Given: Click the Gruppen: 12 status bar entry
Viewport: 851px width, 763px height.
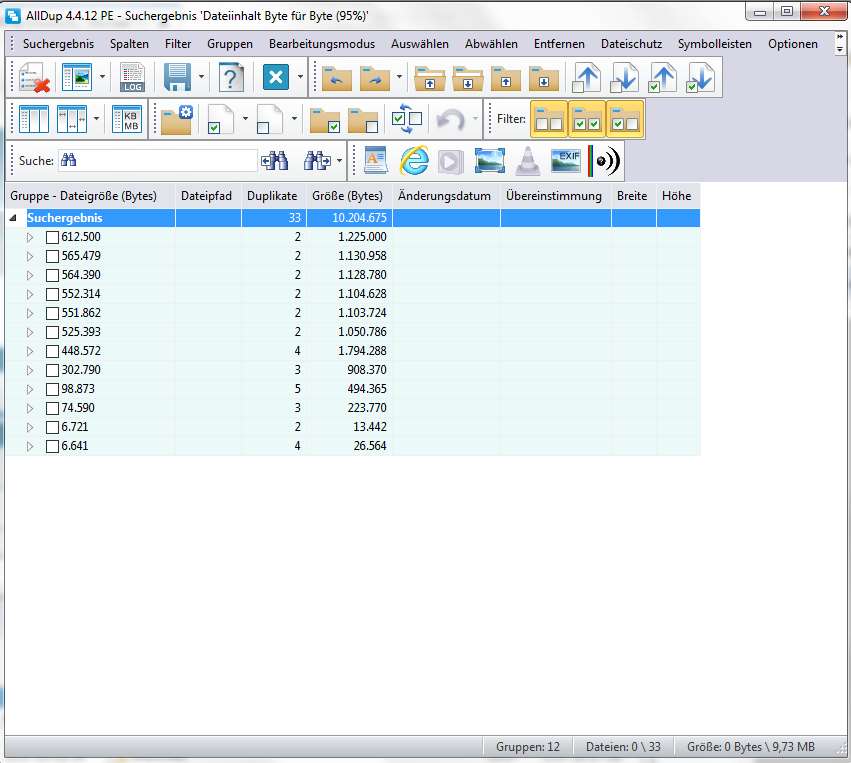Looking at the screenshot, I should click(528, 747).
